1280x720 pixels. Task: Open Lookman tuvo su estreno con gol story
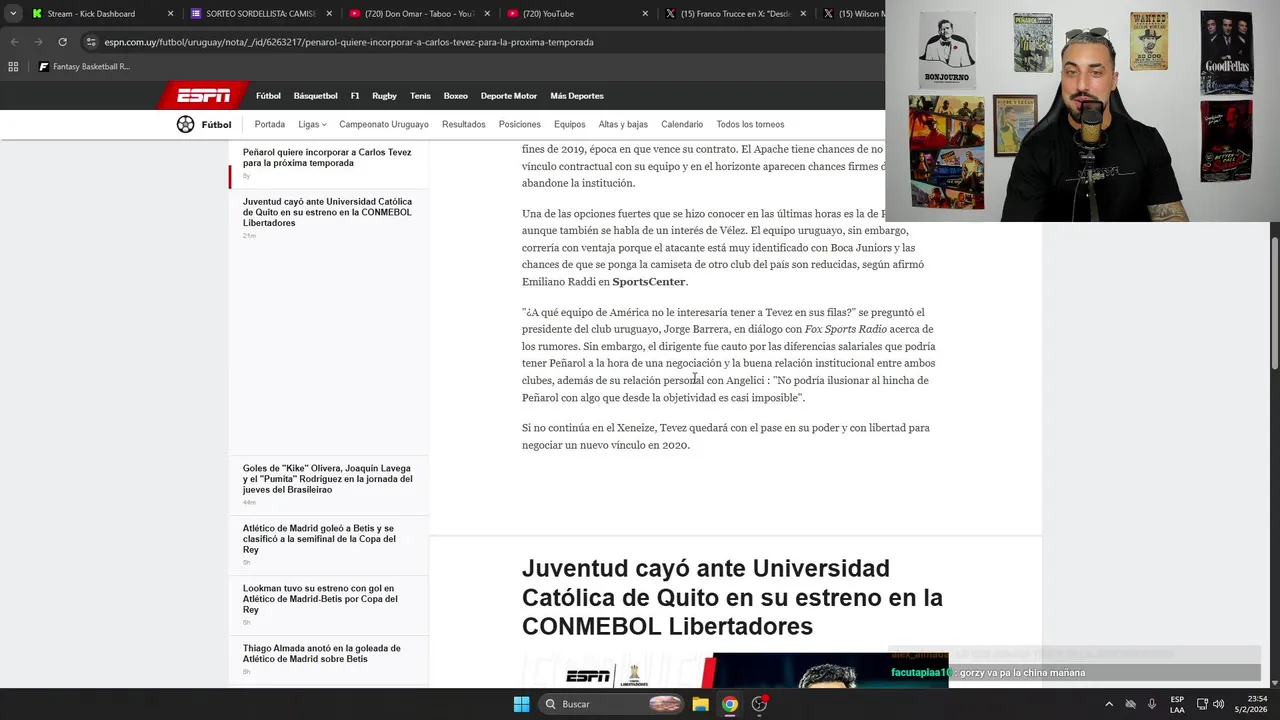click(x=320, y=599)
